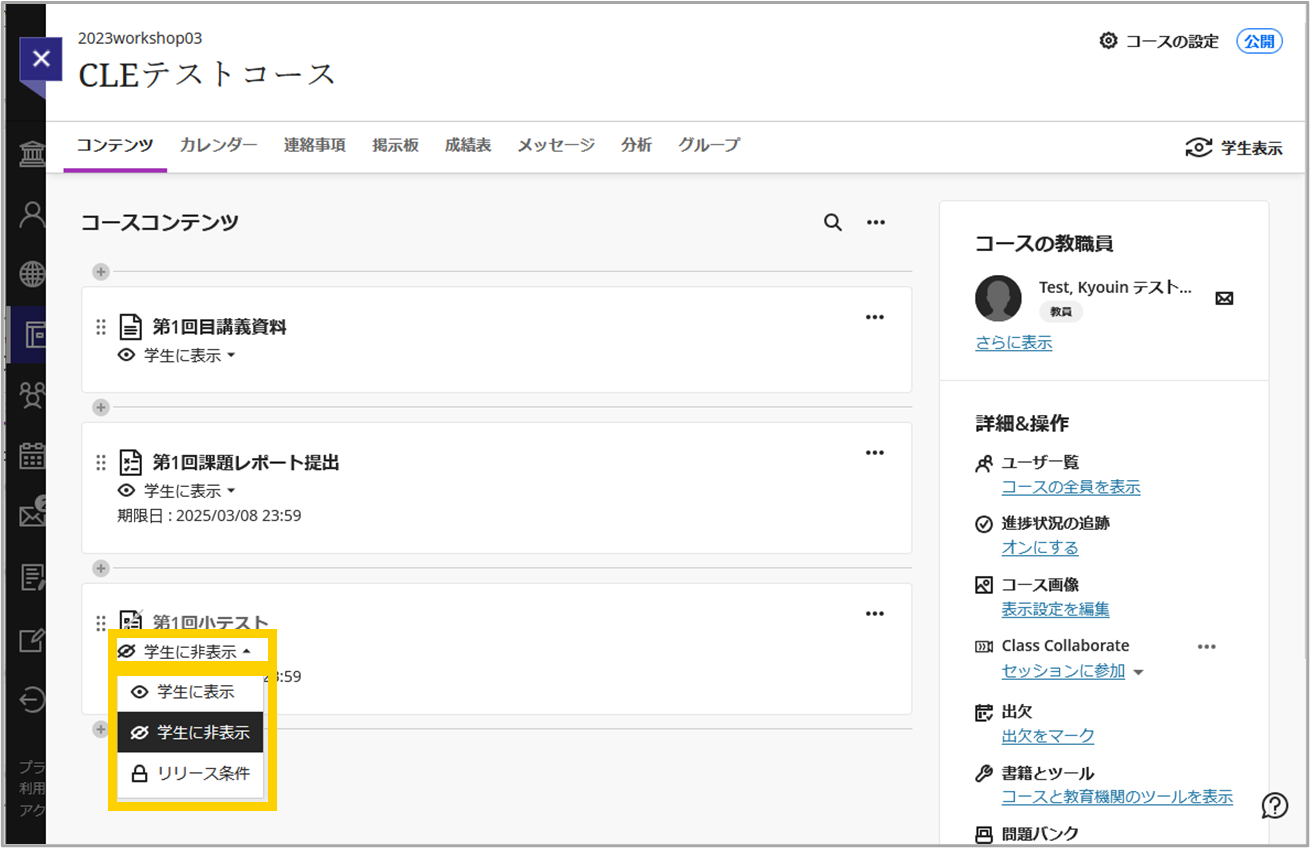Image resolution: width=1310 pixels, height=848 pixels.
Task: Open the 連絡事項 tab
Action: point(315,145)
